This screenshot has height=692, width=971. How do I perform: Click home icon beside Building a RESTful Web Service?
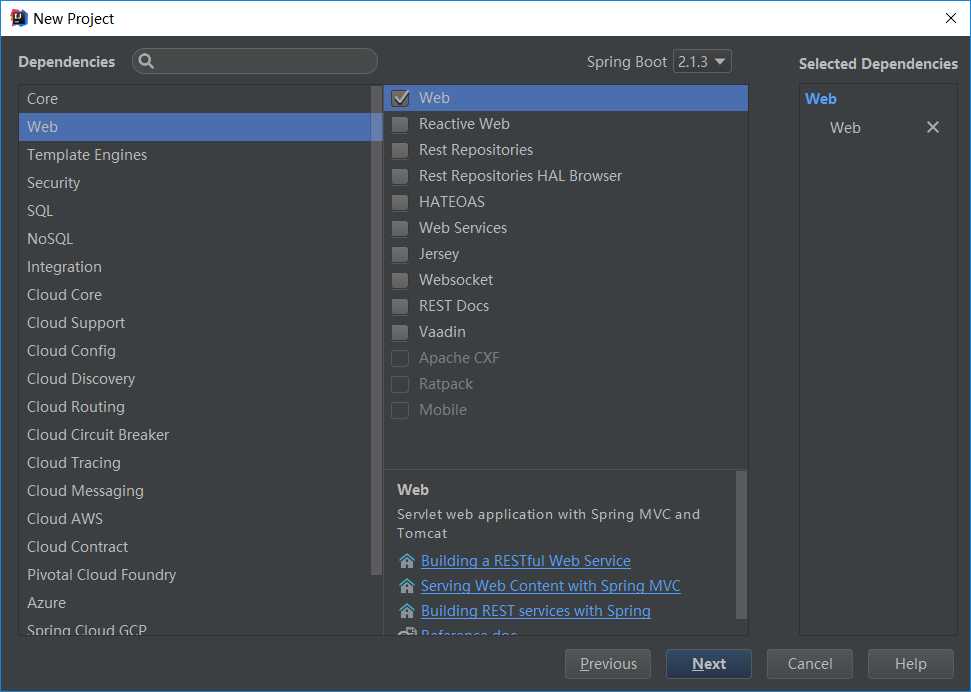point(407,561)
